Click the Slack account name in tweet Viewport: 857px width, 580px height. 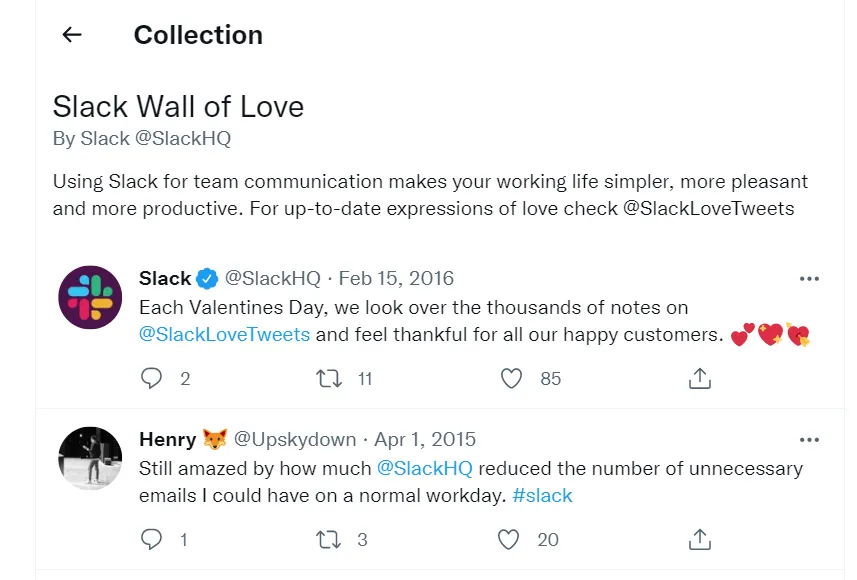point(165,278)
